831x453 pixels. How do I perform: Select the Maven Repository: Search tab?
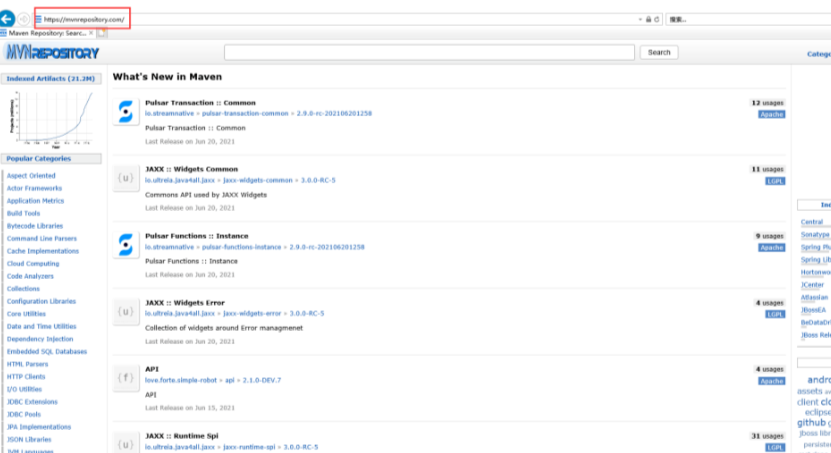(47, 33)
